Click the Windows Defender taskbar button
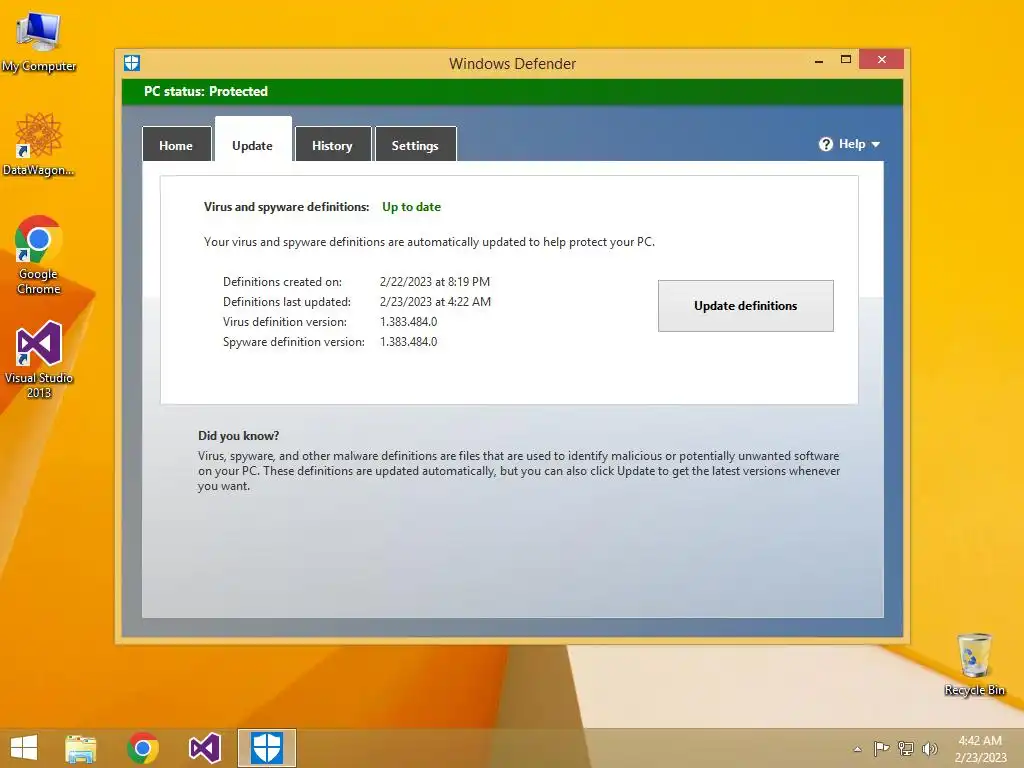Viewport: 1024px width, 768px height. click(x=266, y=748)
